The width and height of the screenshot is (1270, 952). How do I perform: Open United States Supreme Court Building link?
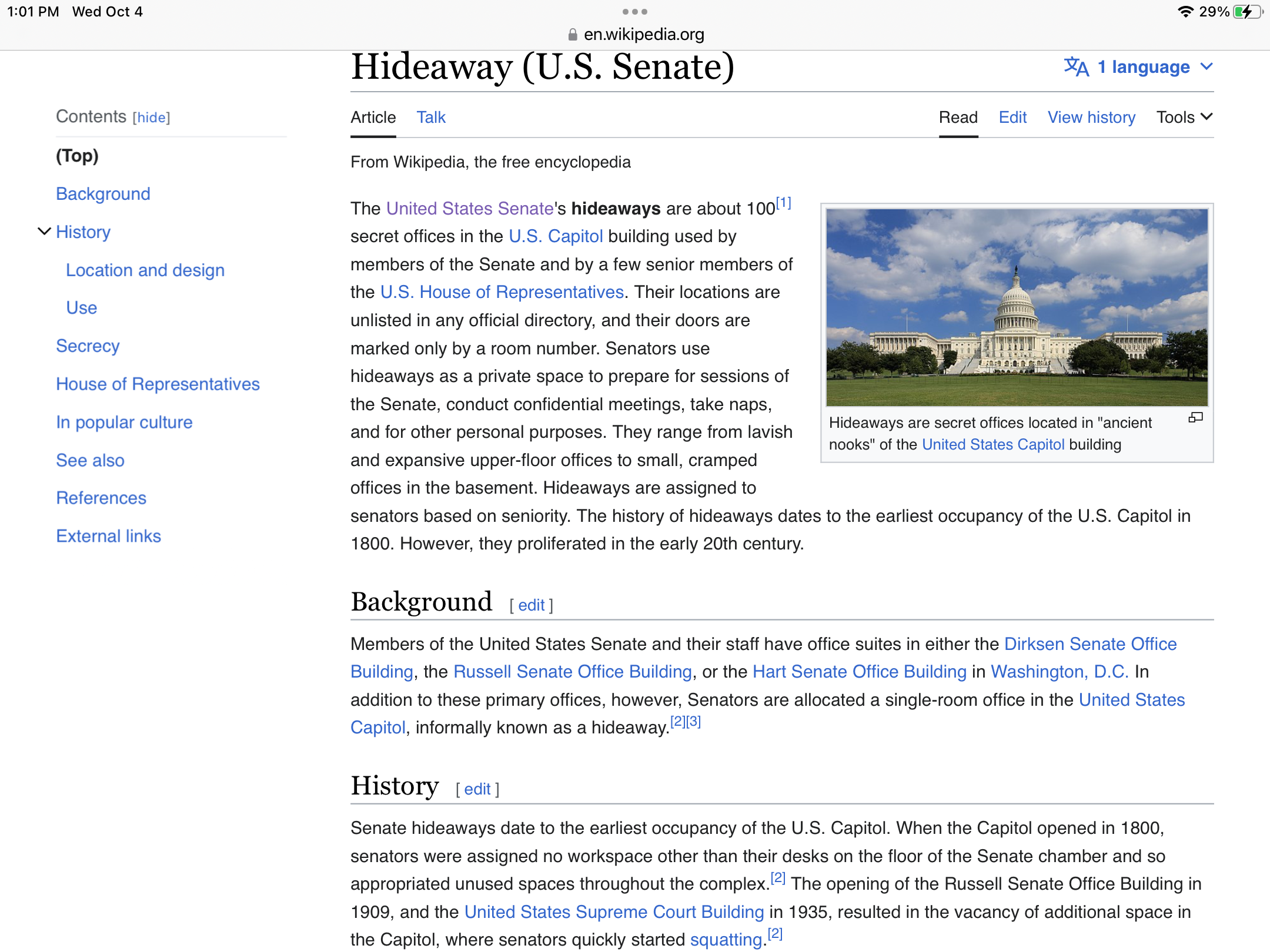(614, 912)
